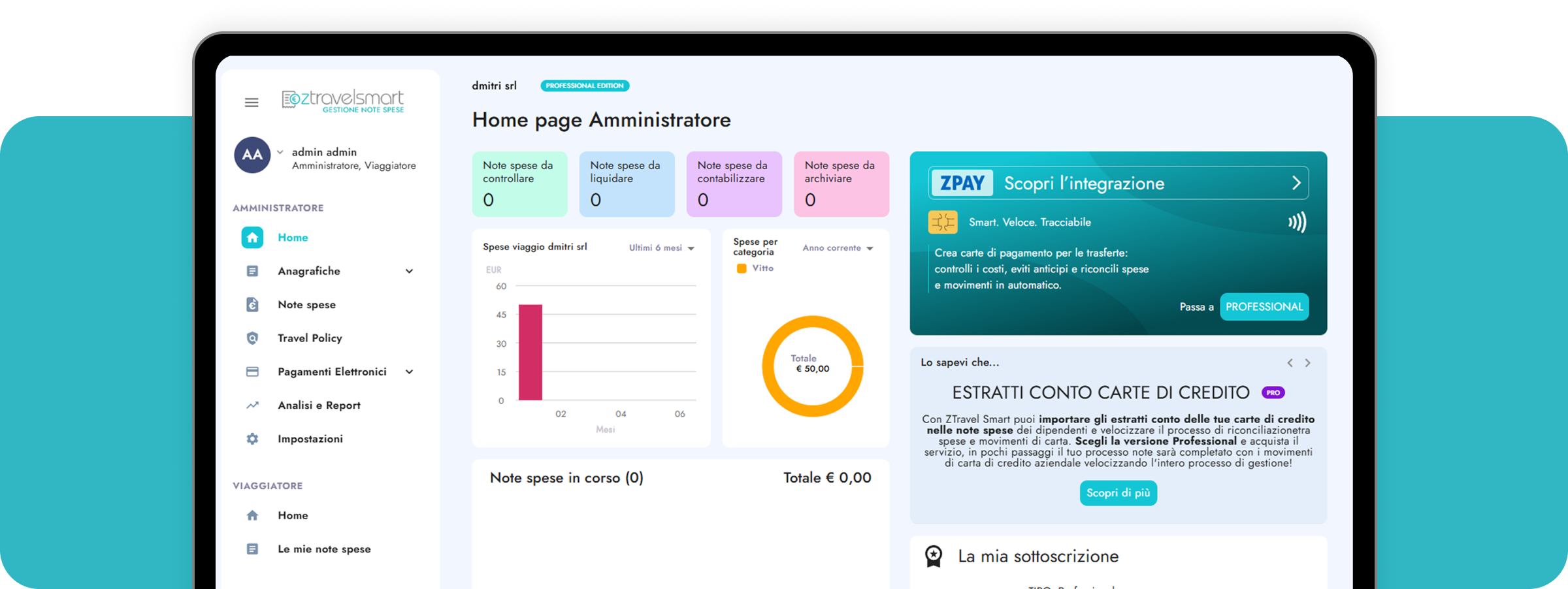Click the ZPAY logo badge
The height and width of the screenshot is (589, 1568).
click(x=962, y=183)
